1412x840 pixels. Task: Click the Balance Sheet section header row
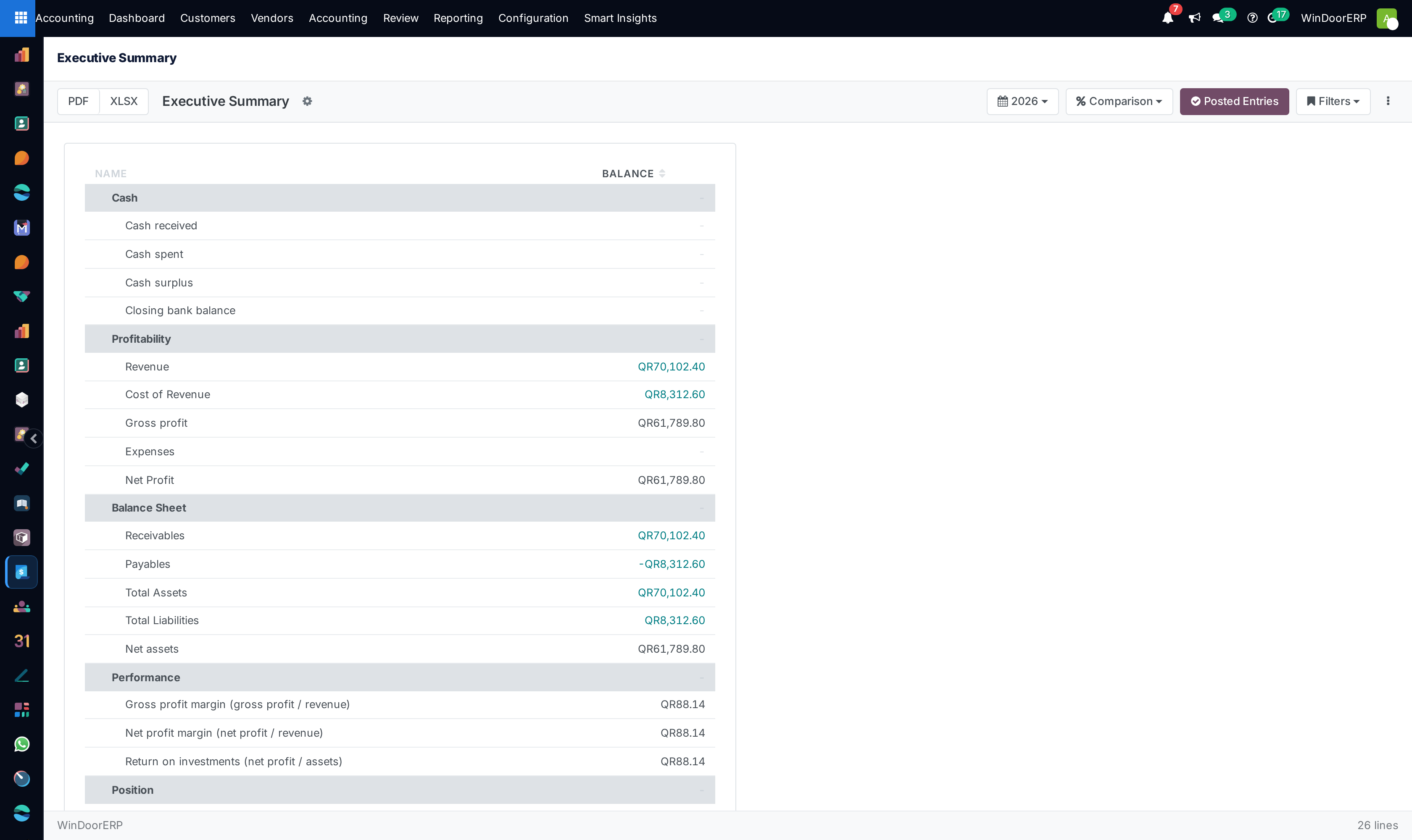pos(400,508)
